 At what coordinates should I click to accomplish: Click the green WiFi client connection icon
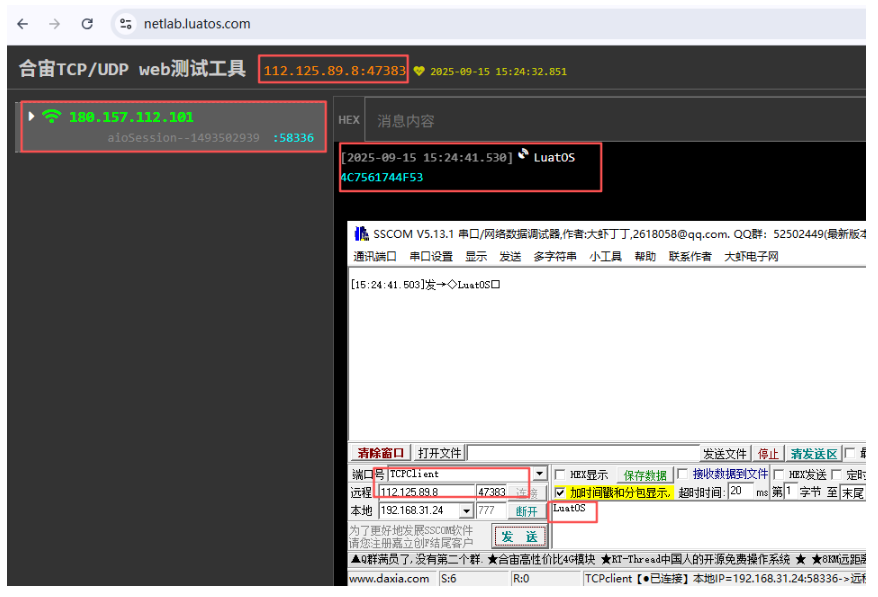pyautogui.click(x=52, y=116)
